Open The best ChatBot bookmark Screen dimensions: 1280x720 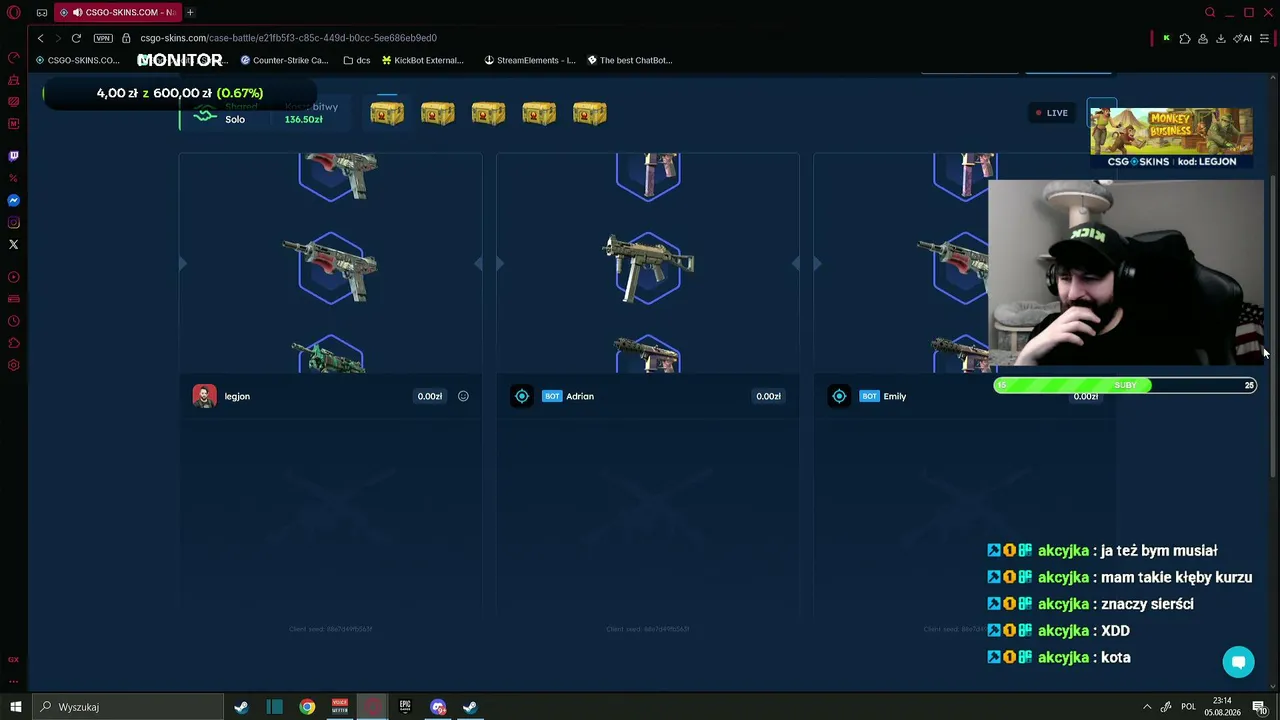630,60
